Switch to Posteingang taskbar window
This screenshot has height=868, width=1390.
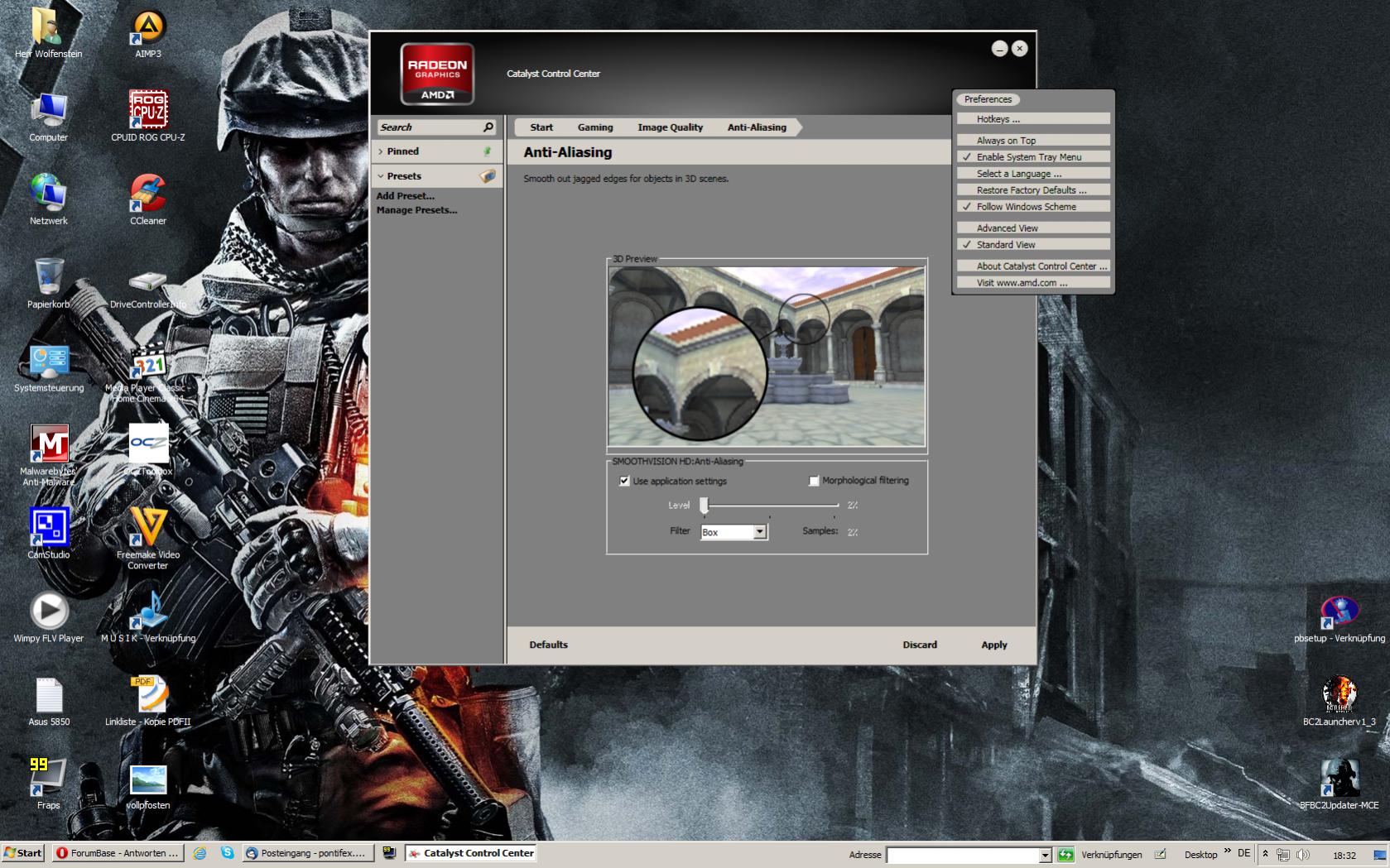pyautogui.click(x=307, y=853)
